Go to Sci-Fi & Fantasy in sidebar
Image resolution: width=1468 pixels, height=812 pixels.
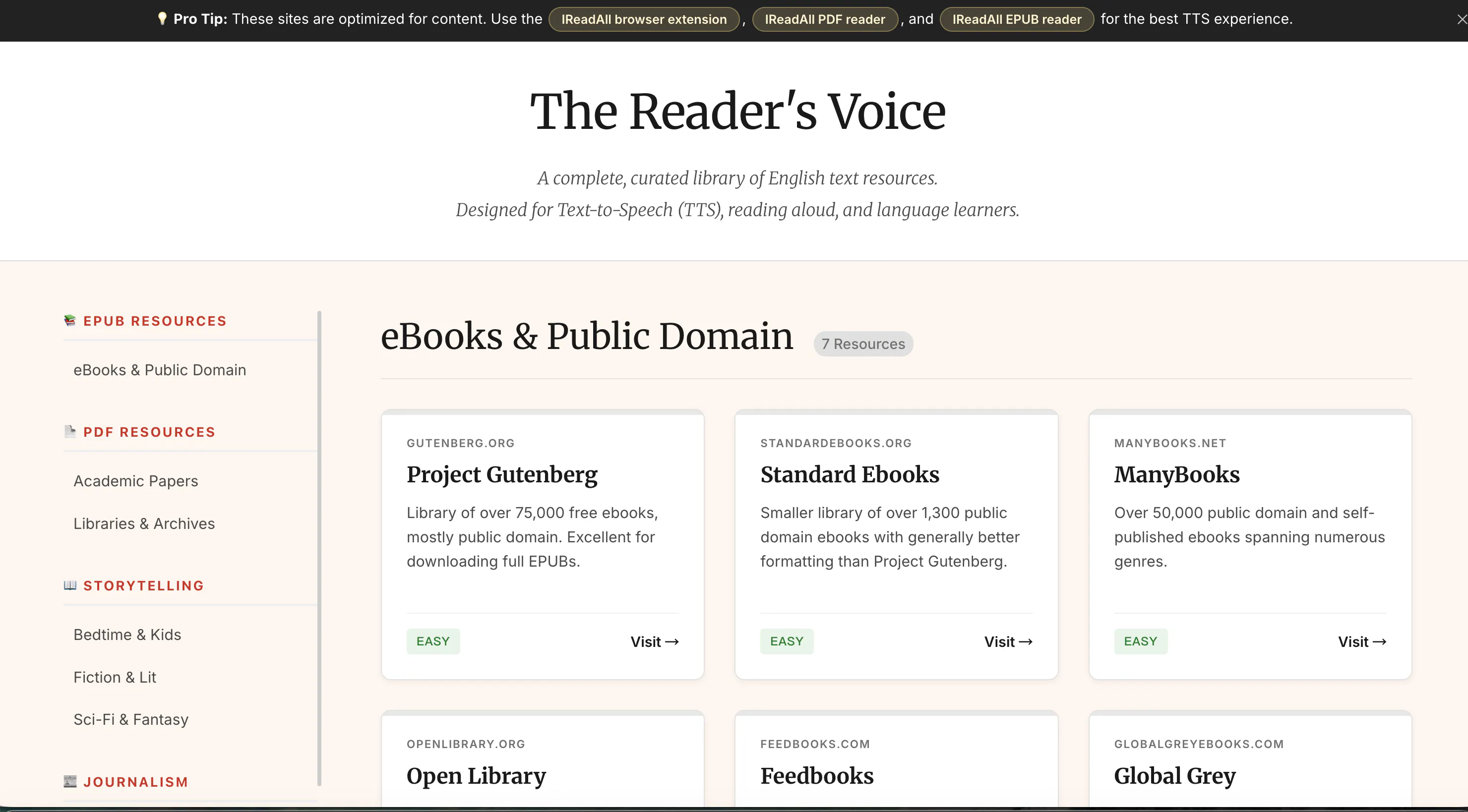[130, 720]
